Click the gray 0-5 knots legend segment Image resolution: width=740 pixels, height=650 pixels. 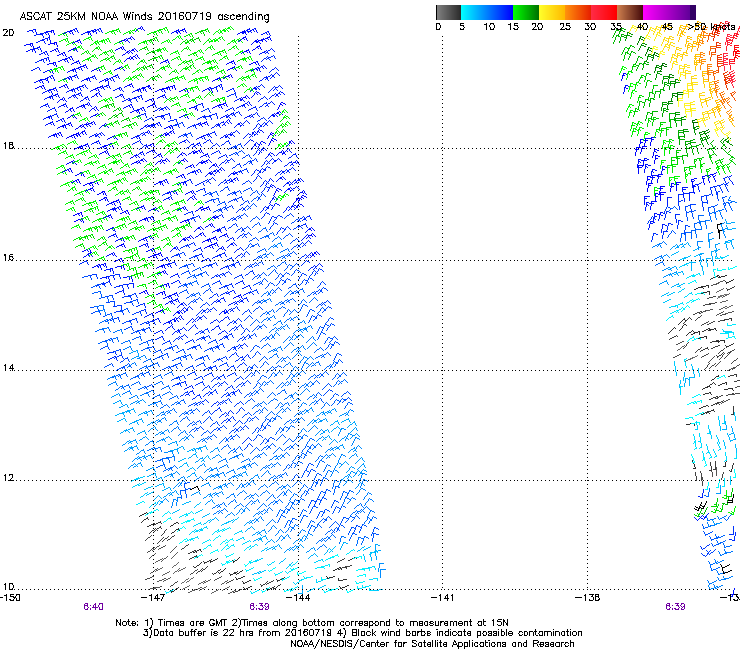click(x=448, y=12)
